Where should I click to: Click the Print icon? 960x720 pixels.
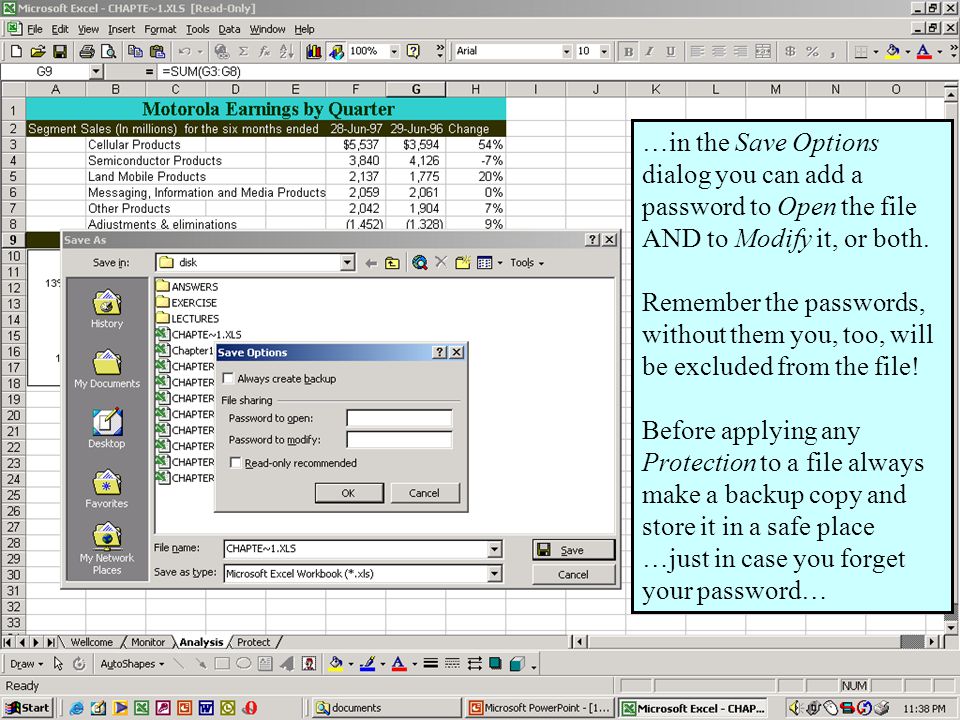pyautogui.click(x=86, y=51)
